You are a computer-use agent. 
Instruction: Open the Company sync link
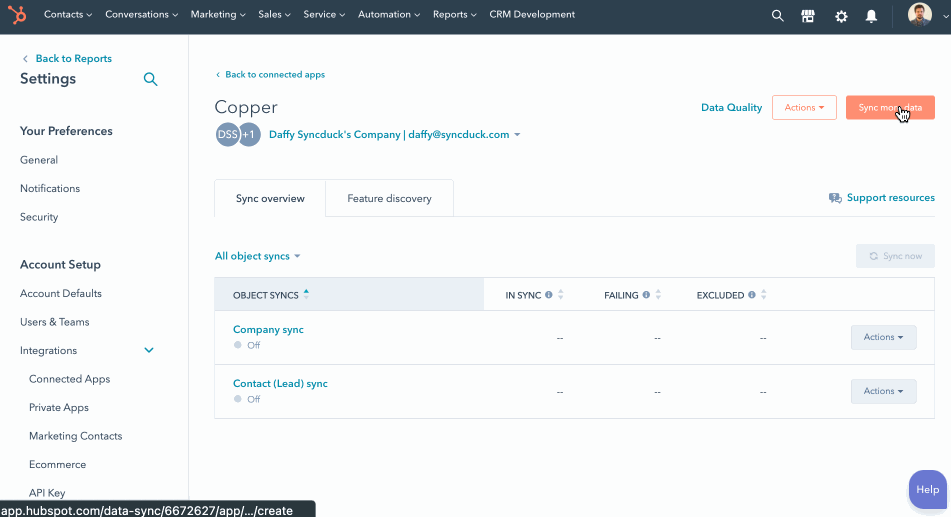pos(268,329)
